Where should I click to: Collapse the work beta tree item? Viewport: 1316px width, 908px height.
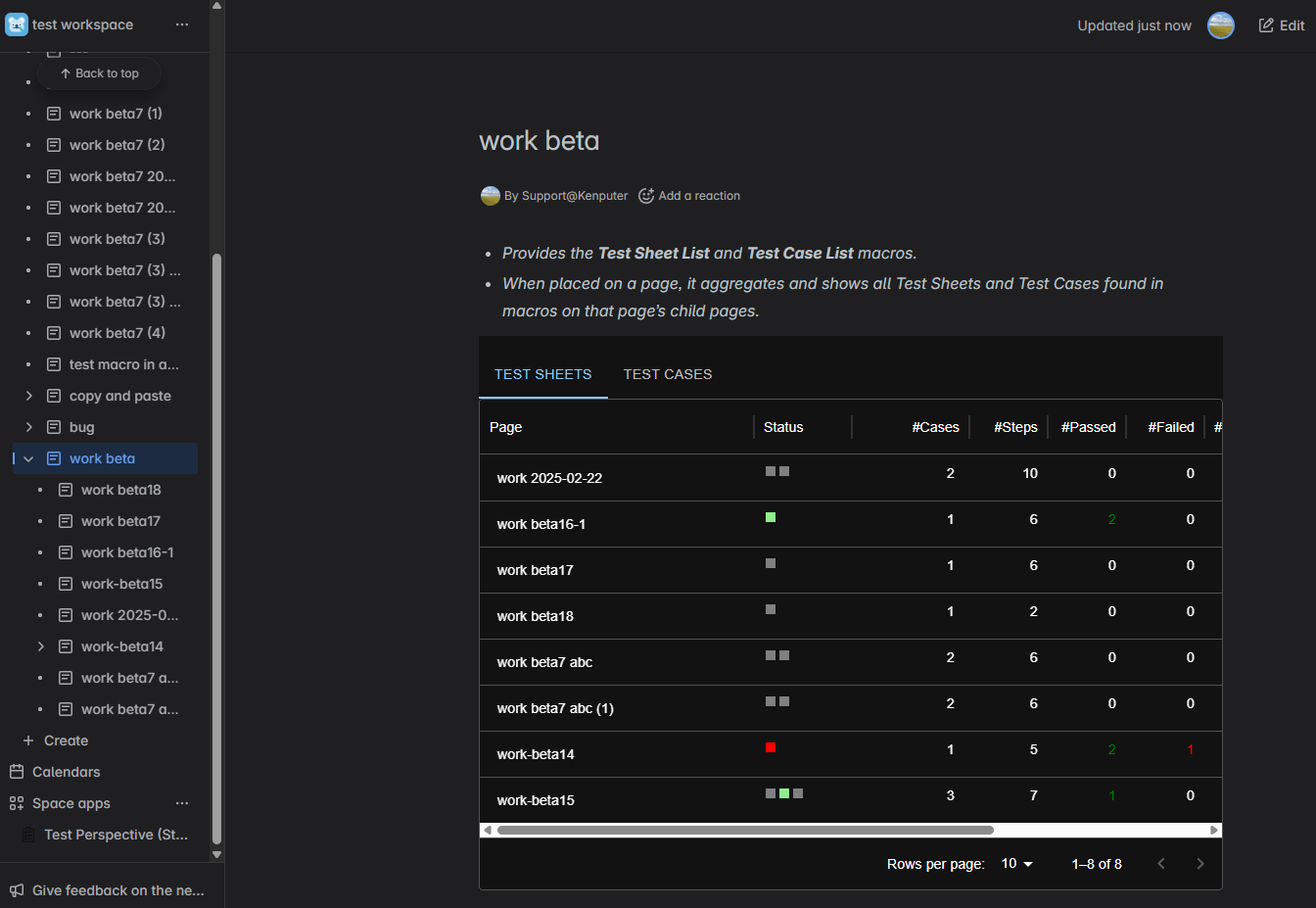point(29,458)
